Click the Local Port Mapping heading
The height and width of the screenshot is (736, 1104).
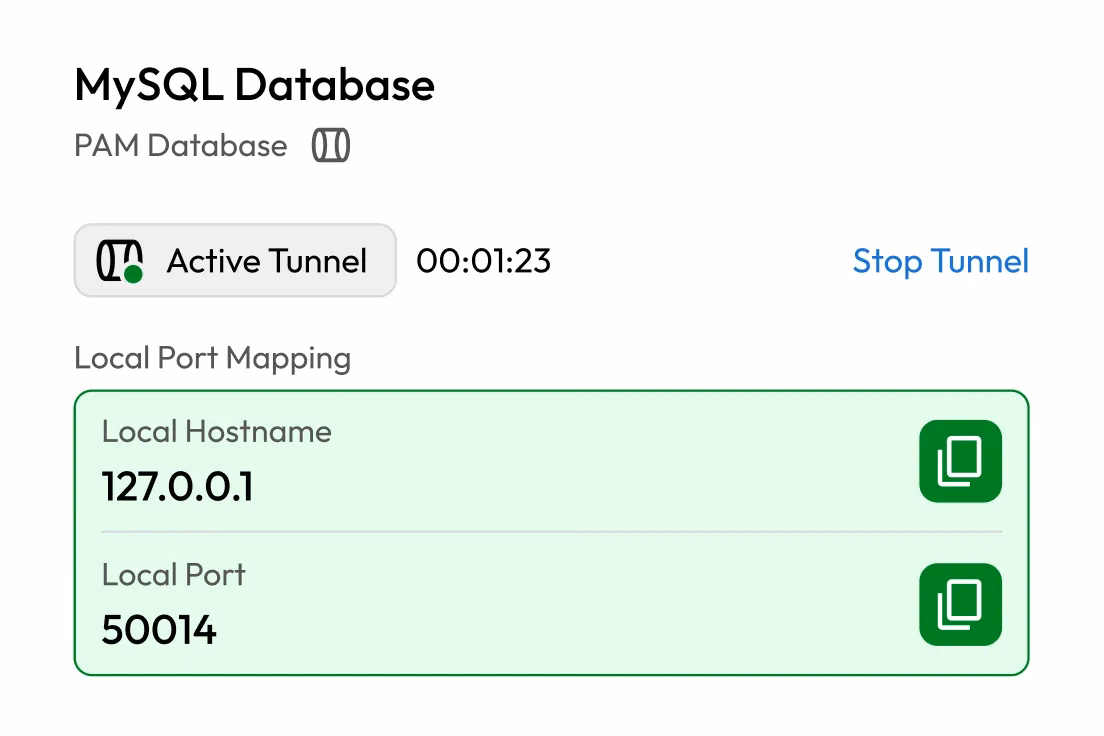[x=212, y=358]
